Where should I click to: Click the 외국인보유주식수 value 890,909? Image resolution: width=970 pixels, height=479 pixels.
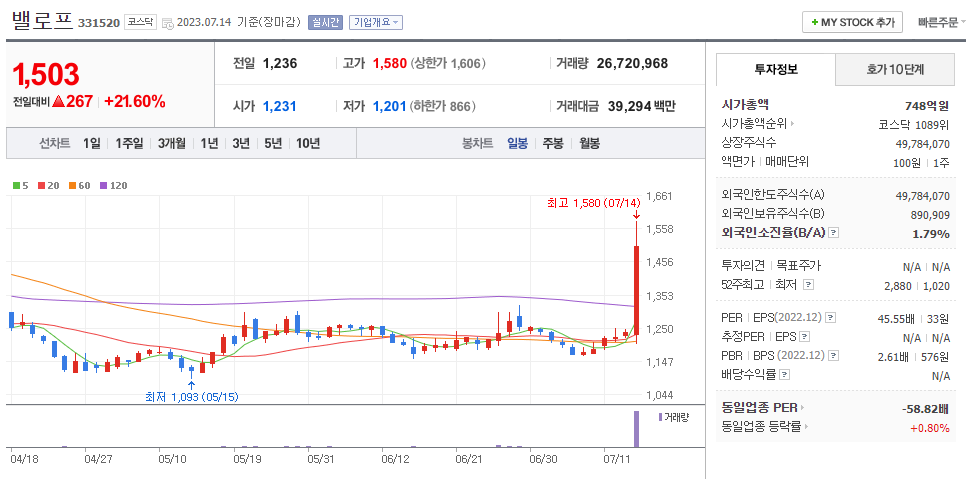coord(930,215)
